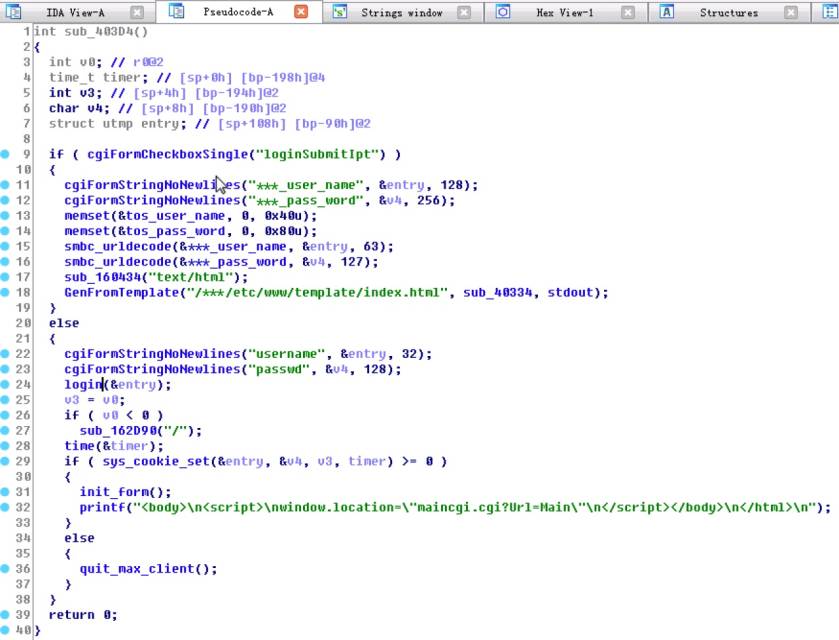Click the partially visible tab icon after Structures
Viewport: 839px width, 640px height.
coord(830,11)
